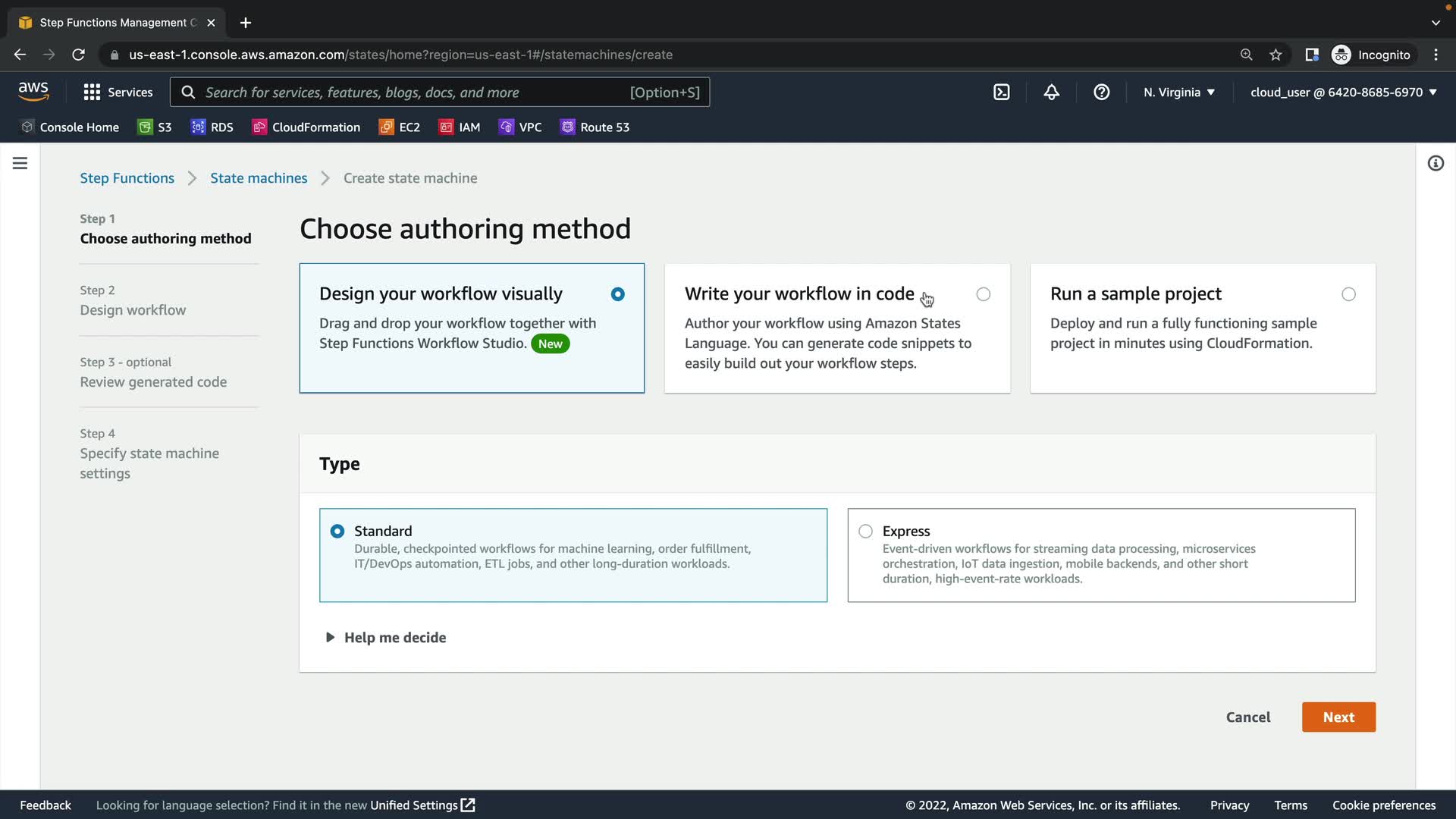Open the N. Virginia region dropdown
1456x819 pixels.
[x=1179, y=93]
